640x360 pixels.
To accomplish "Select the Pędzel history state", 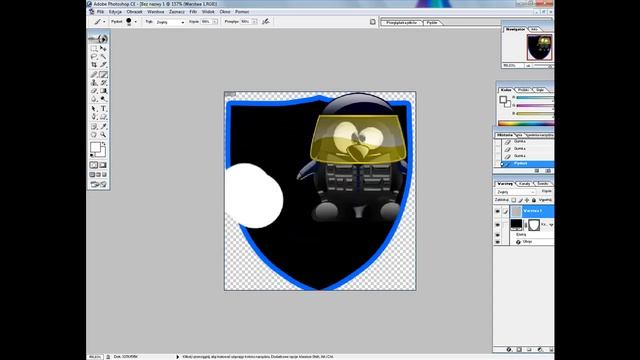I will (527, 163).
